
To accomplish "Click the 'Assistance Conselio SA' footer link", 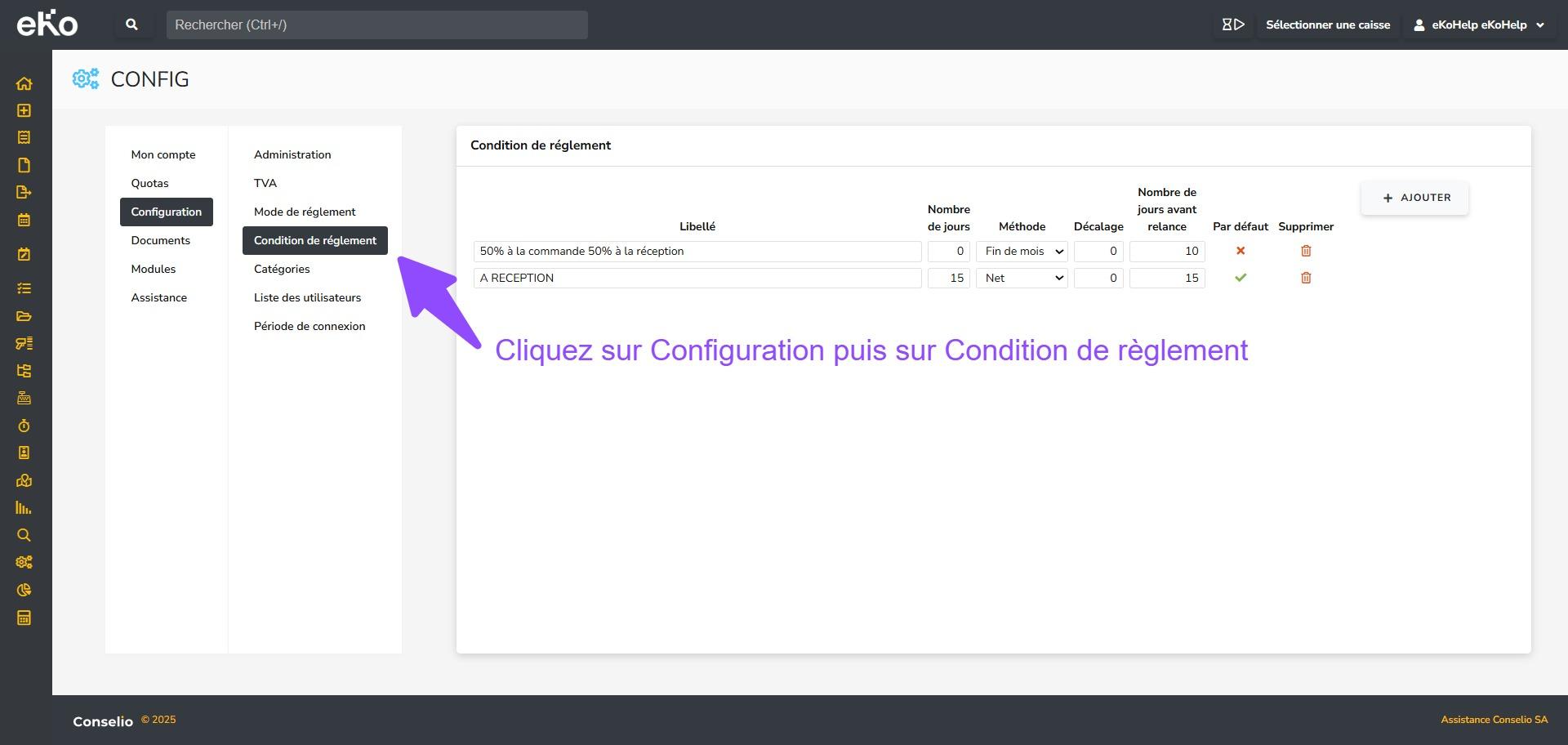I will 1494,720.
